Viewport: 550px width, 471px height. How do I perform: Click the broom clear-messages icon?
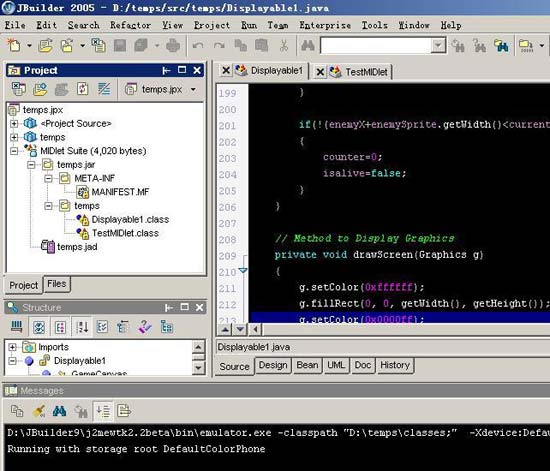pos(39,411)
